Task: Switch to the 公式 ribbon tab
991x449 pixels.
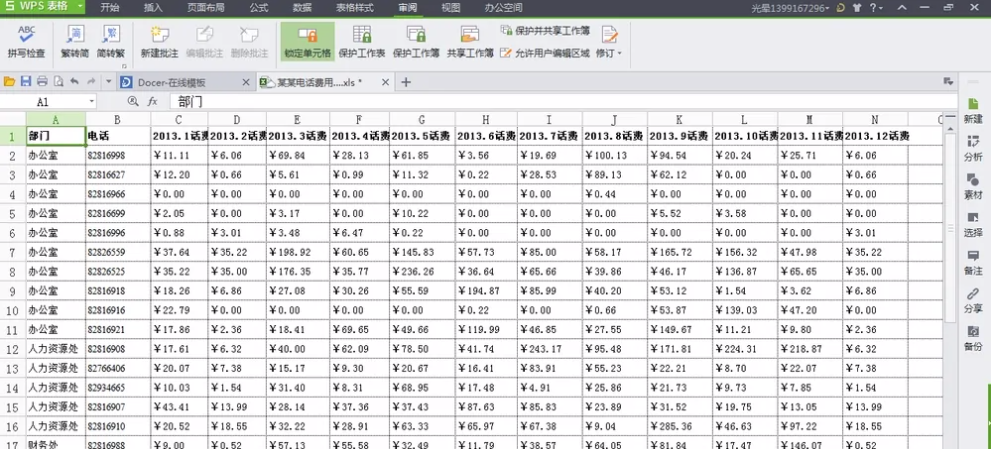Action: [x=258, y=8]
